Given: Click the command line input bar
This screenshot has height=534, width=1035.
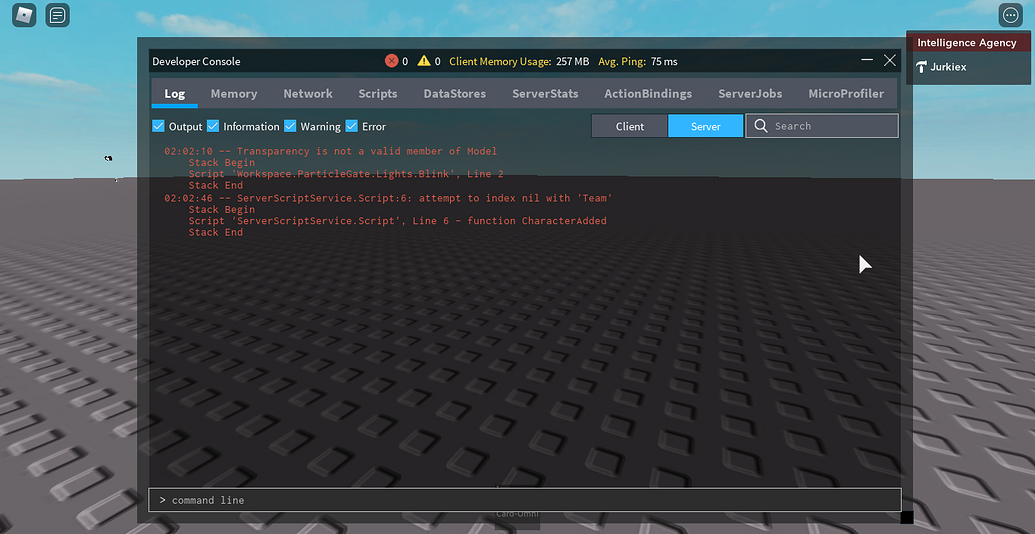Looking at the screenshot, I should pyautogui.click(x=525, y=500).
